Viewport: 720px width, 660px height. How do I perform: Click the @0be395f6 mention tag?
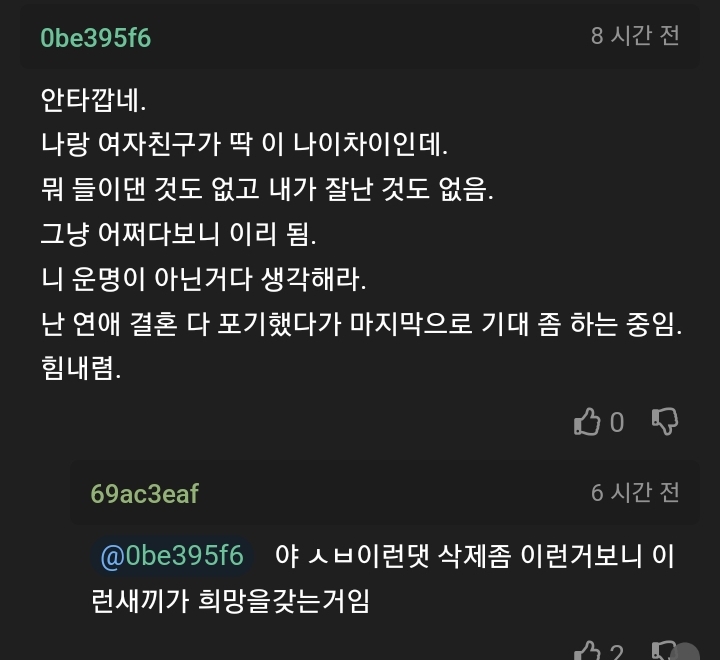pos(172,556)
